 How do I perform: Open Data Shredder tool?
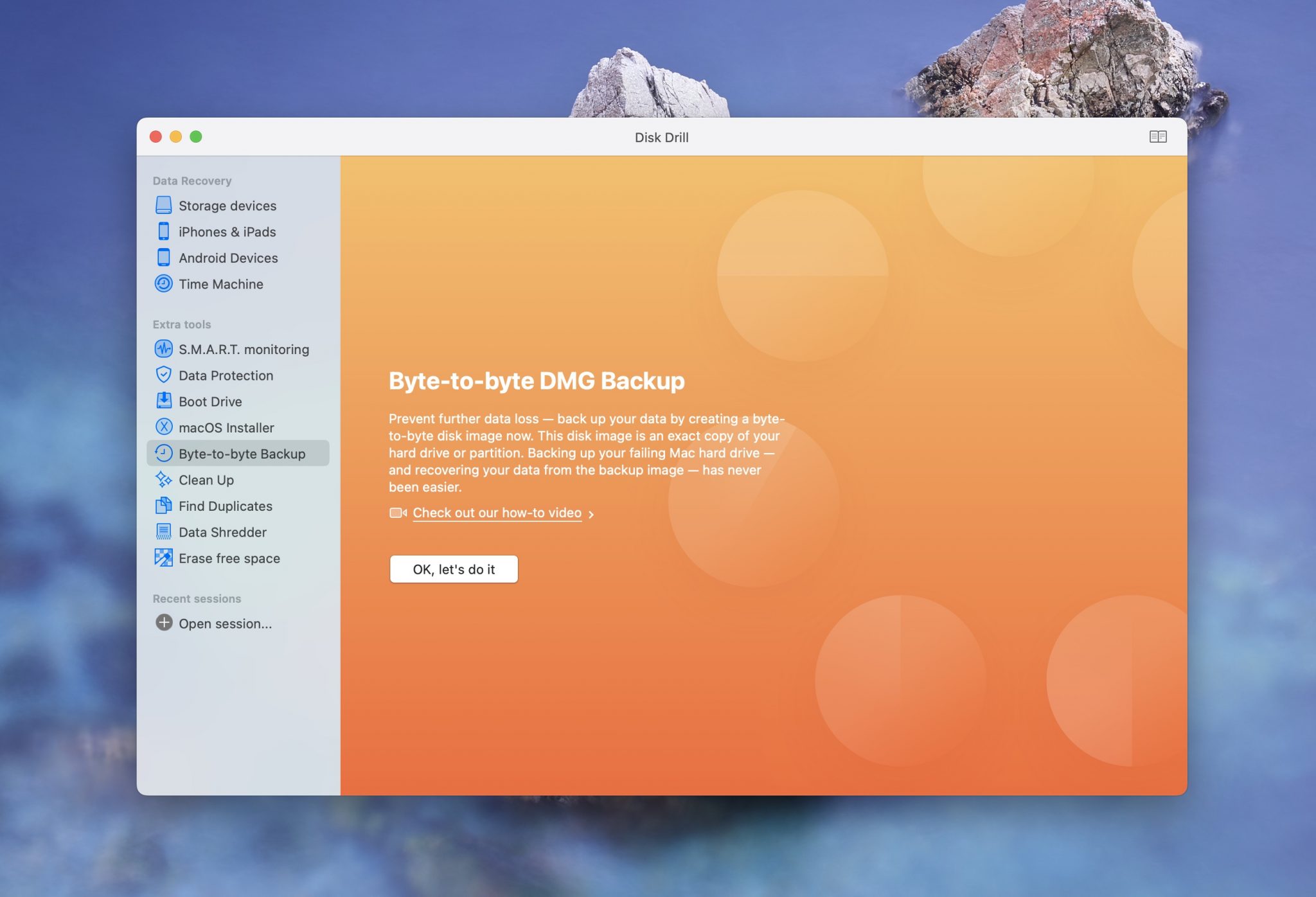(223, 531)
